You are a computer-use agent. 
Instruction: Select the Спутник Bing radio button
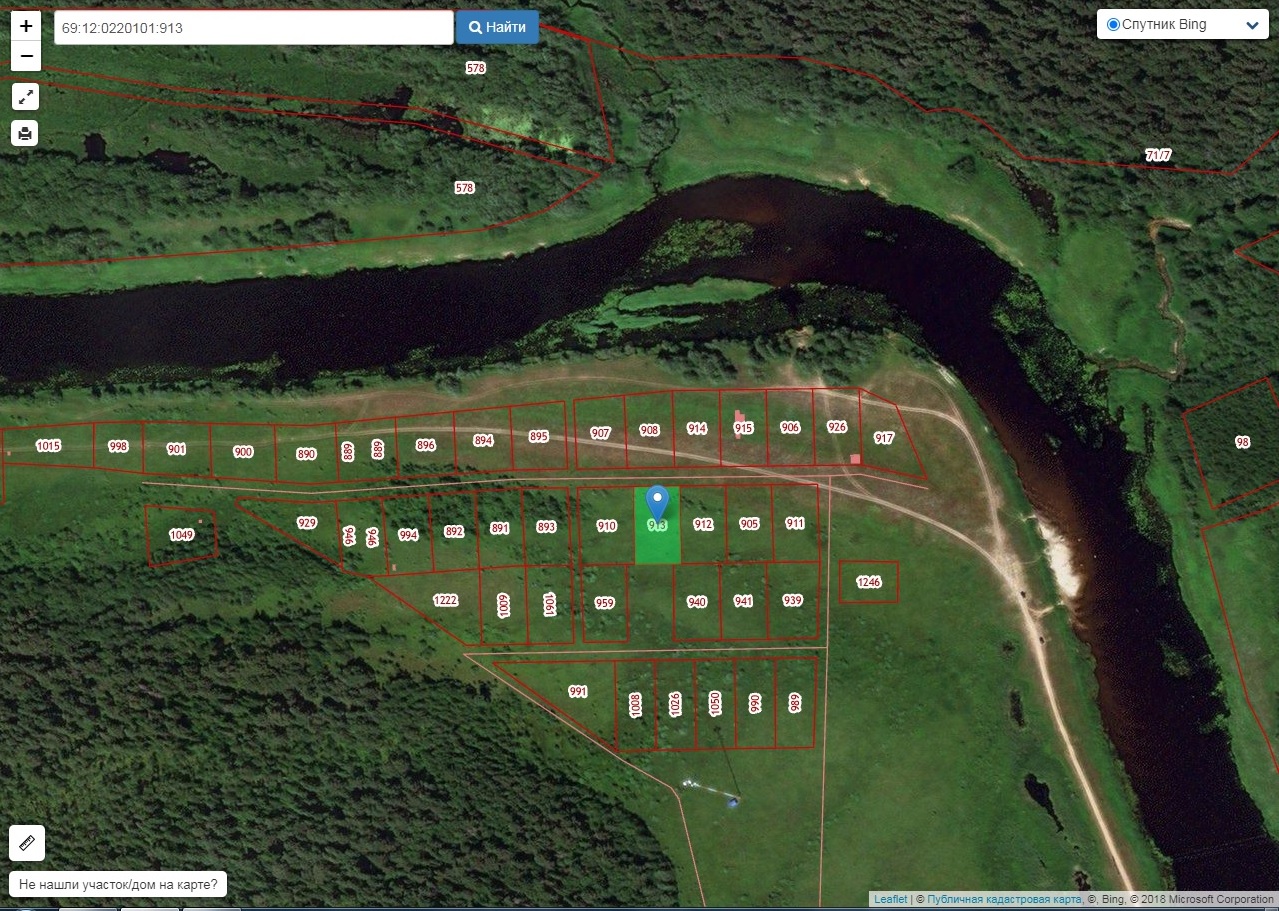[x=1113, y=25]
